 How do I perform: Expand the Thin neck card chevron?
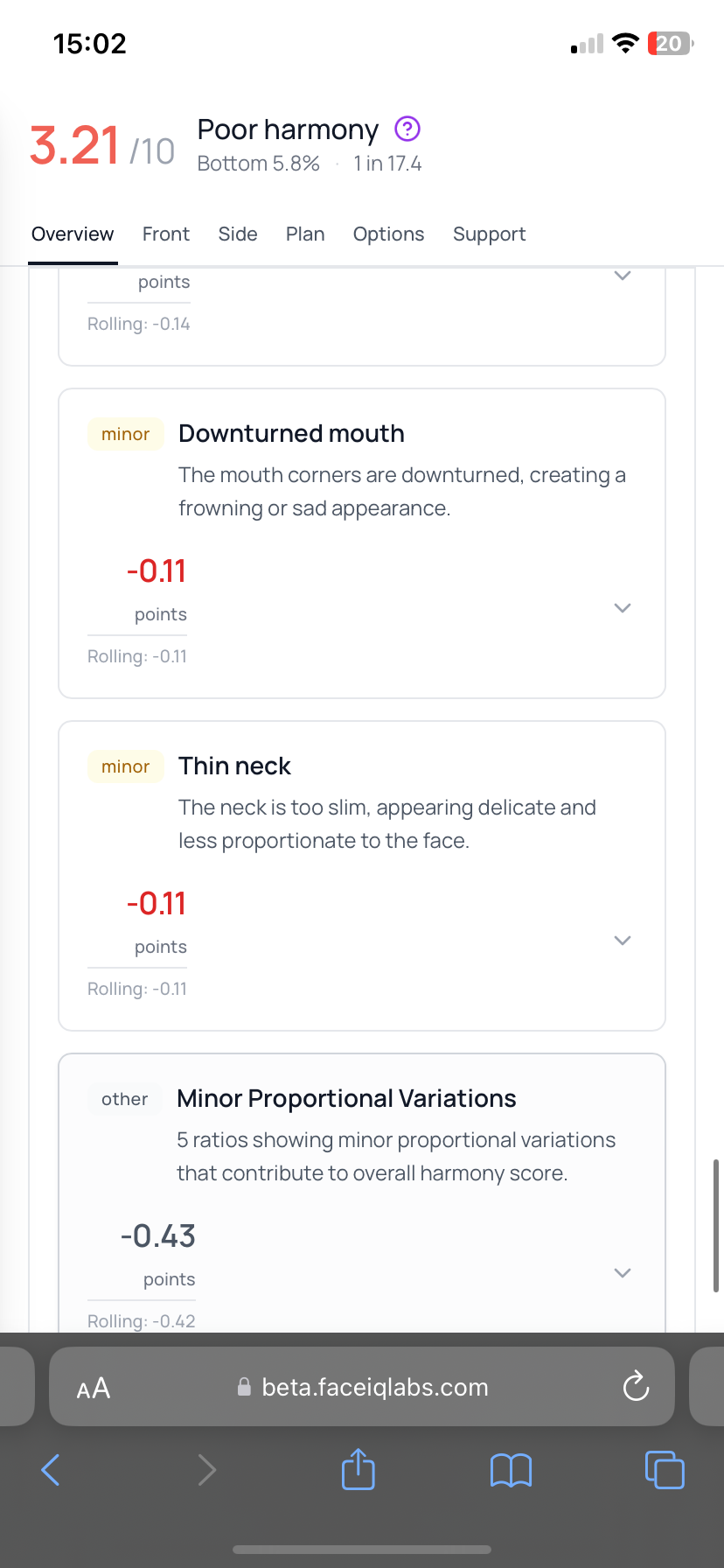pyautogui.click(x=623, y=941)
